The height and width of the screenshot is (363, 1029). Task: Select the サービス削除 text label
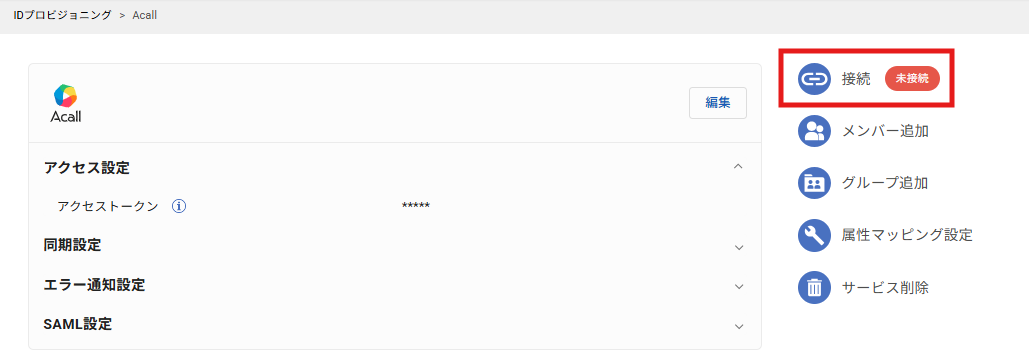(885, 287)
